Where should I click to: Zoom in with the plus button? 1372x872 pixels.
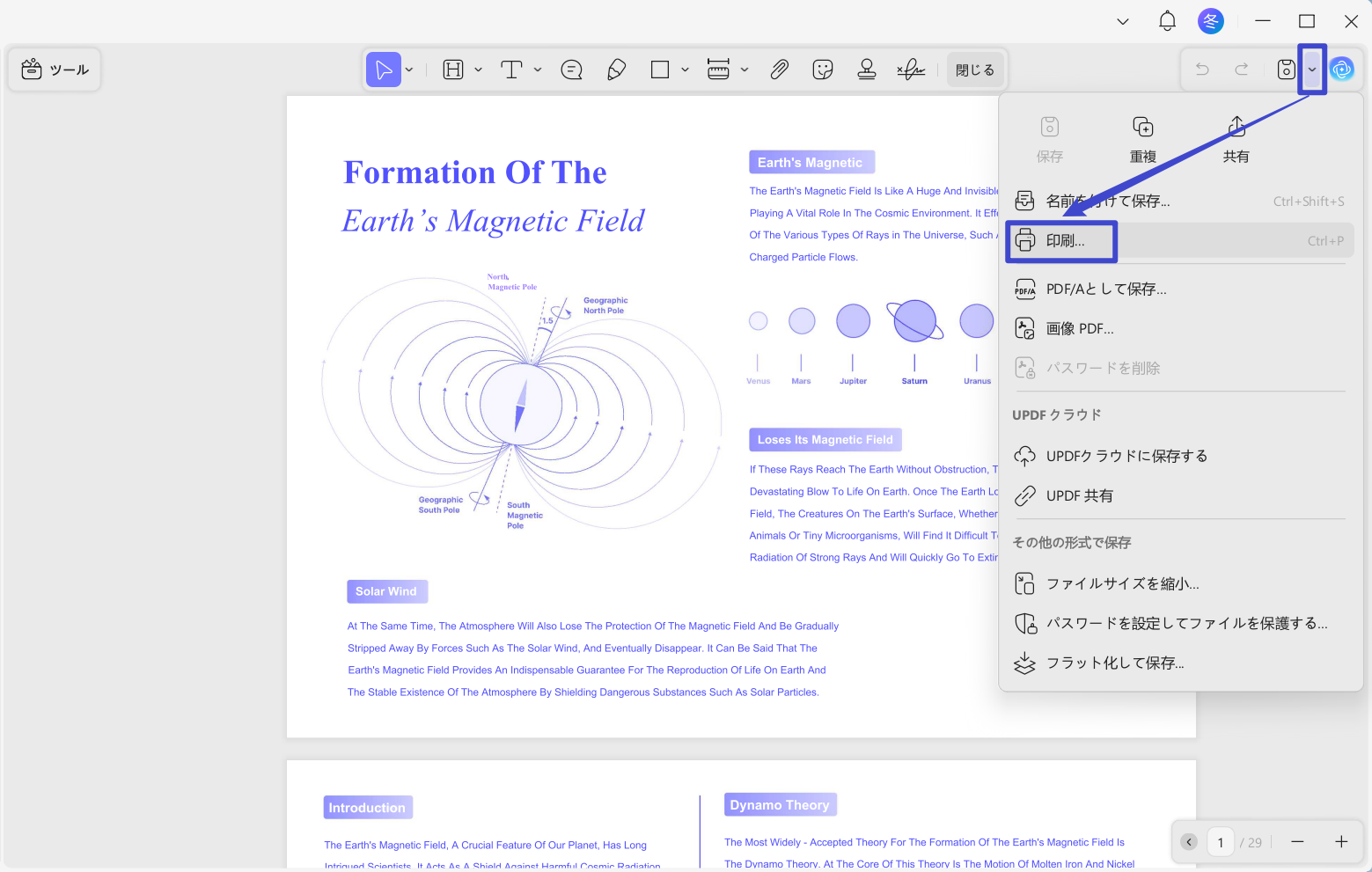[1341, 842]
